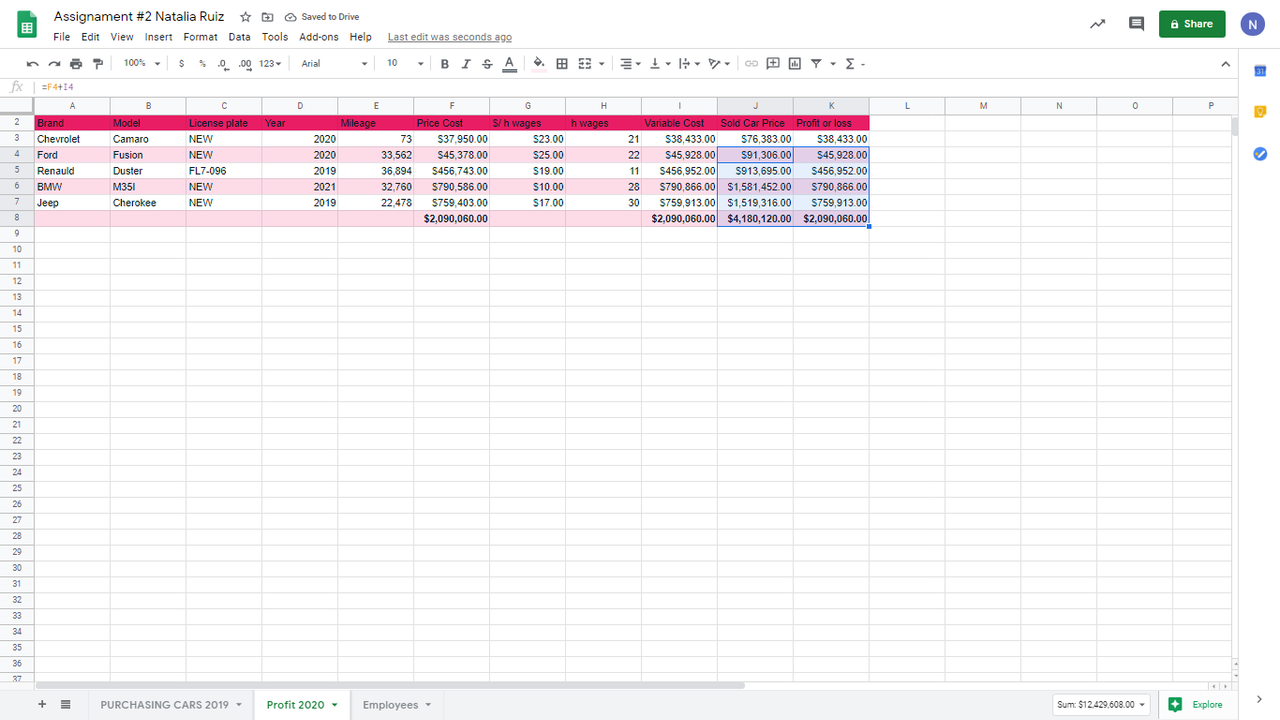Image resolution: width=1280 pixels, height=720 pixels.
Task: Click the Explore button
Action: pyautogui.click(x=1196, y=704)
